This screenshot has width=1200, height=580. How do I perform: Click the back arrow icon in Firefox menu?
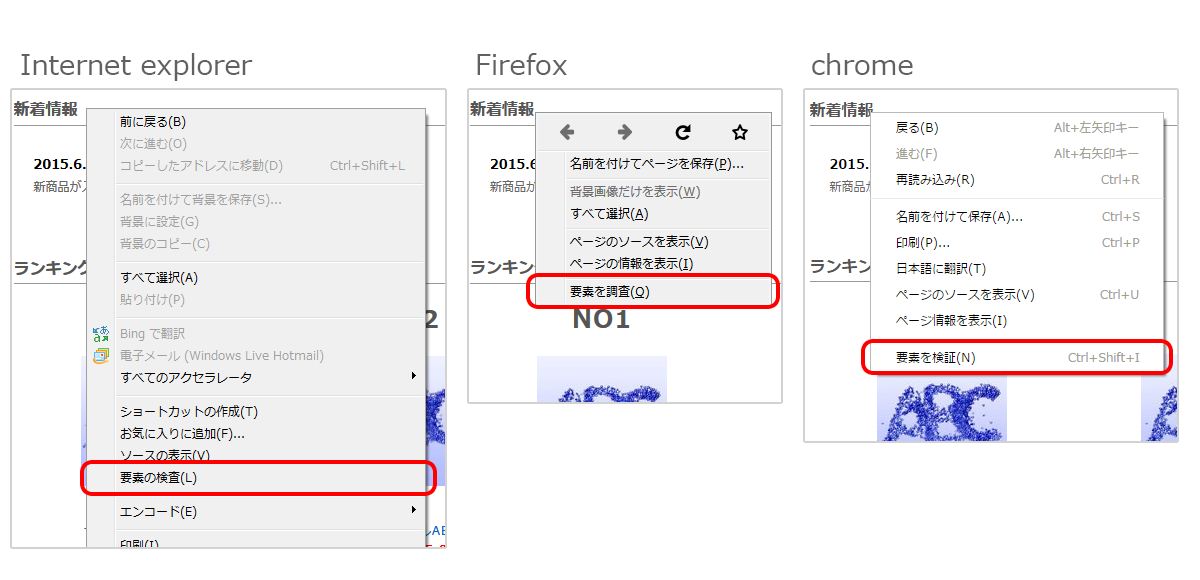[x=567, y=132]
